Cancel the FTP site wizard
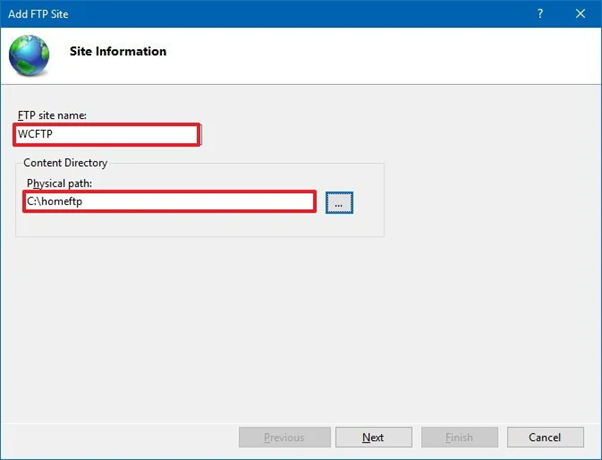The height and width of the screenshot is (460, 602). [545, 437]
